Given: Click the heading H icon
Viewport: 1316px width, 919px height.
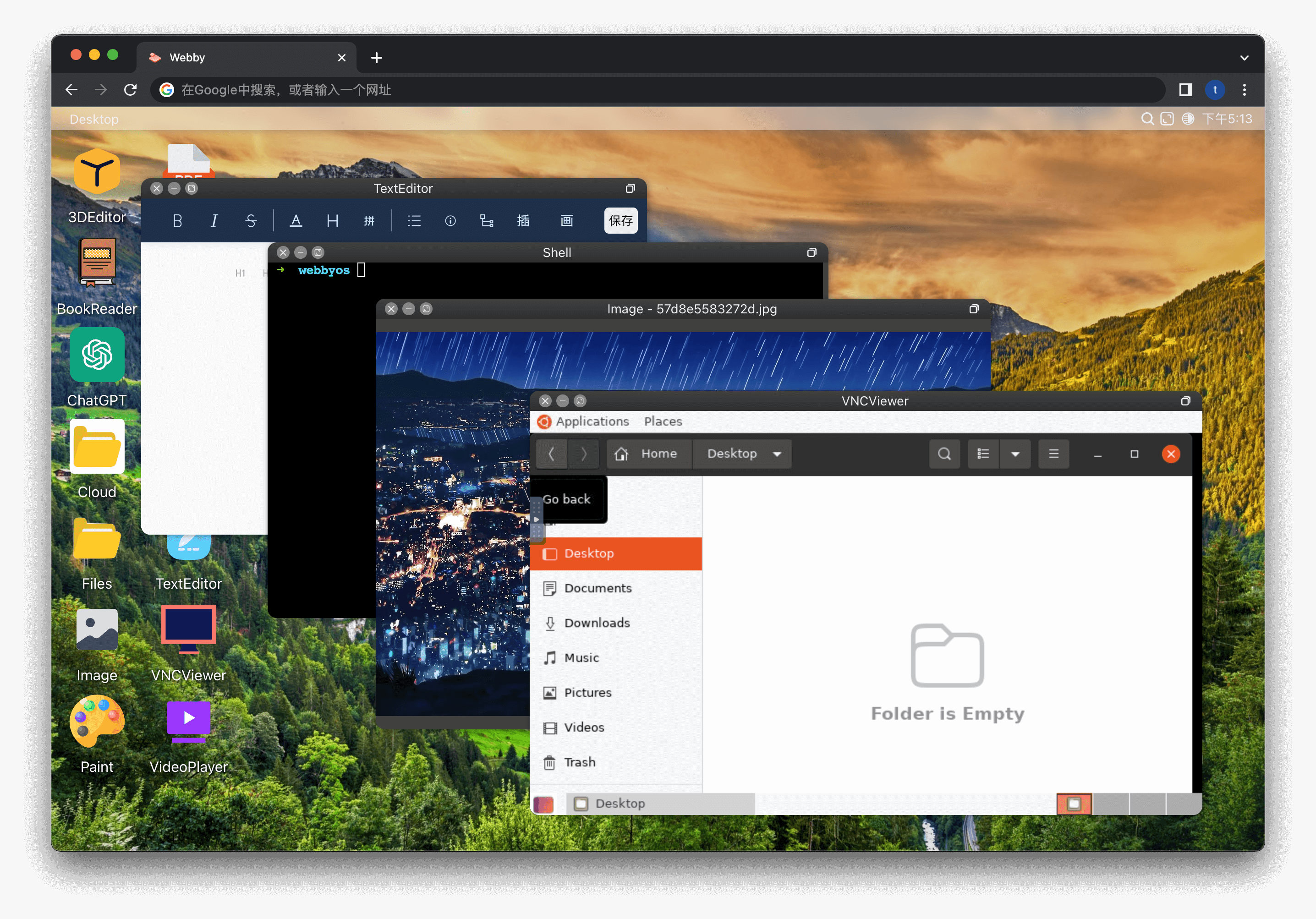Looking at the screenshot, I should 333,220.
